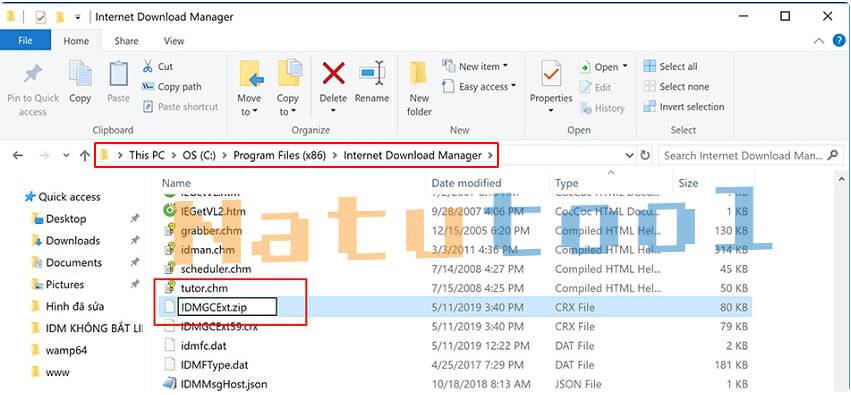Image resolution: width=851 pixels, height=395 pixels.
Task: Click the Up one level arrow
Action: [85, 156]
